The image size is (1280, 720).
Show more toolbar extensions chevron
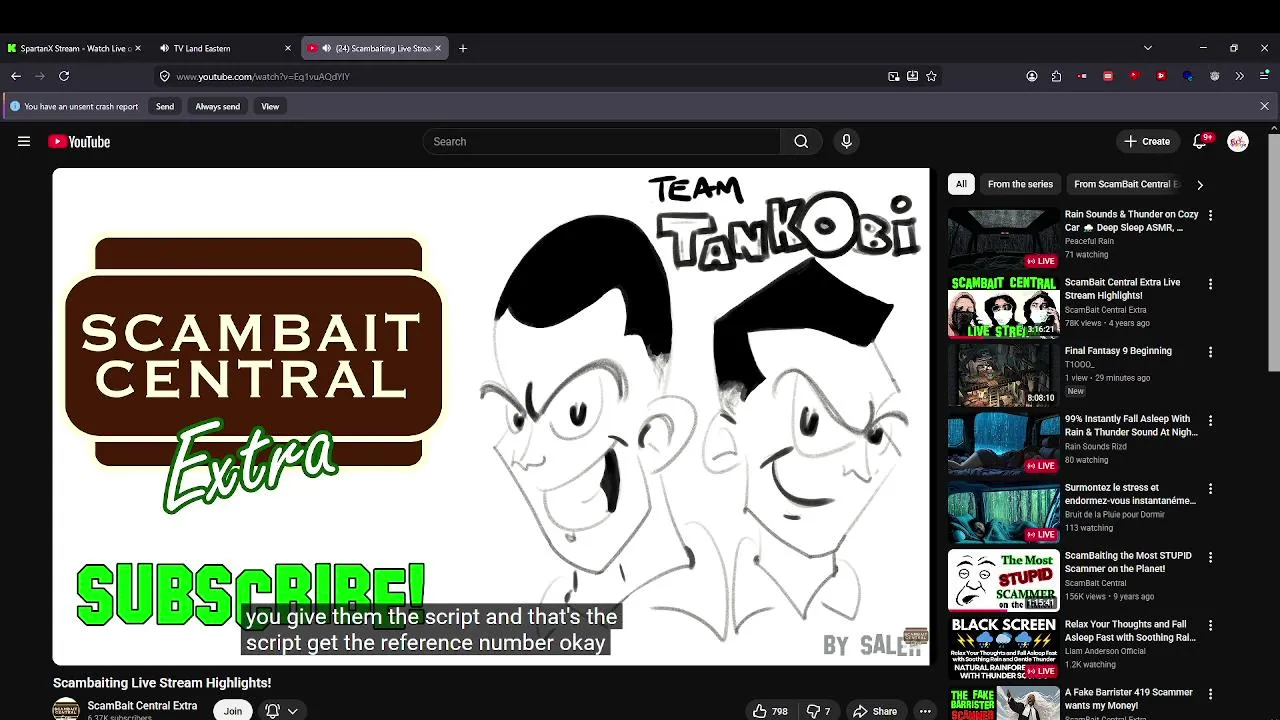[x=1240, y=76]
